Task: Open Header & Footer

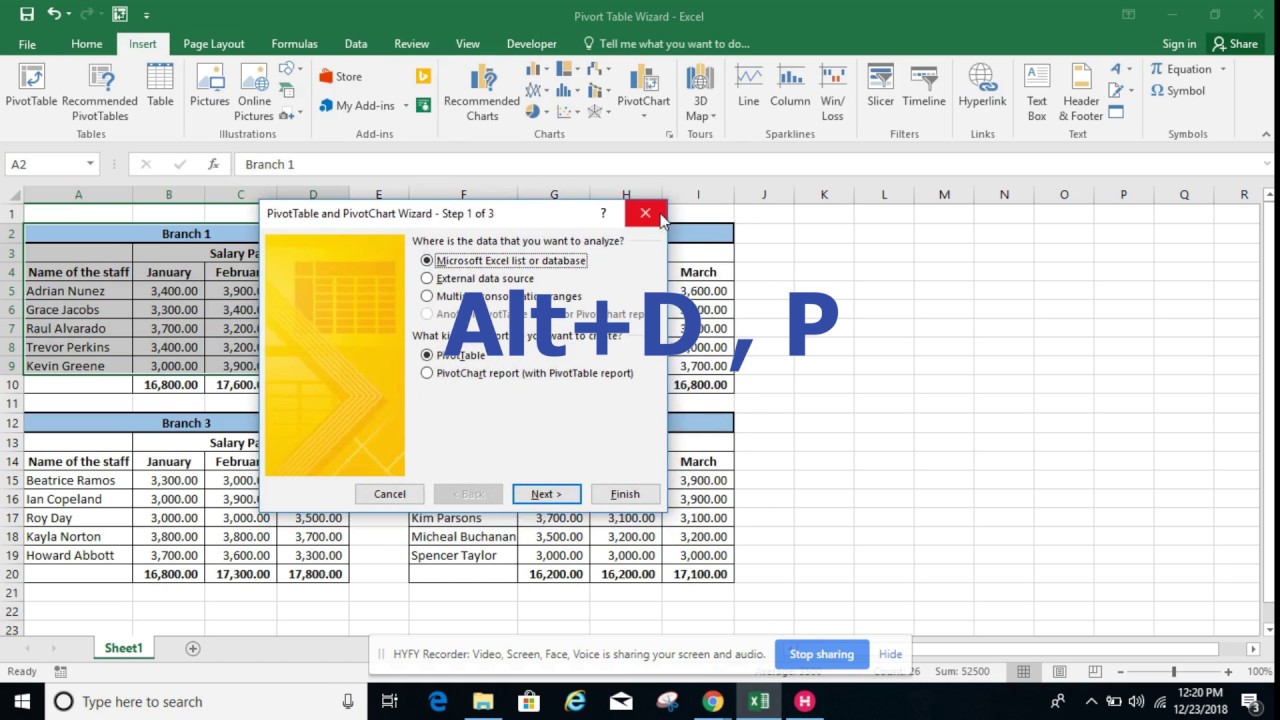Action: tap(1081, 92)
